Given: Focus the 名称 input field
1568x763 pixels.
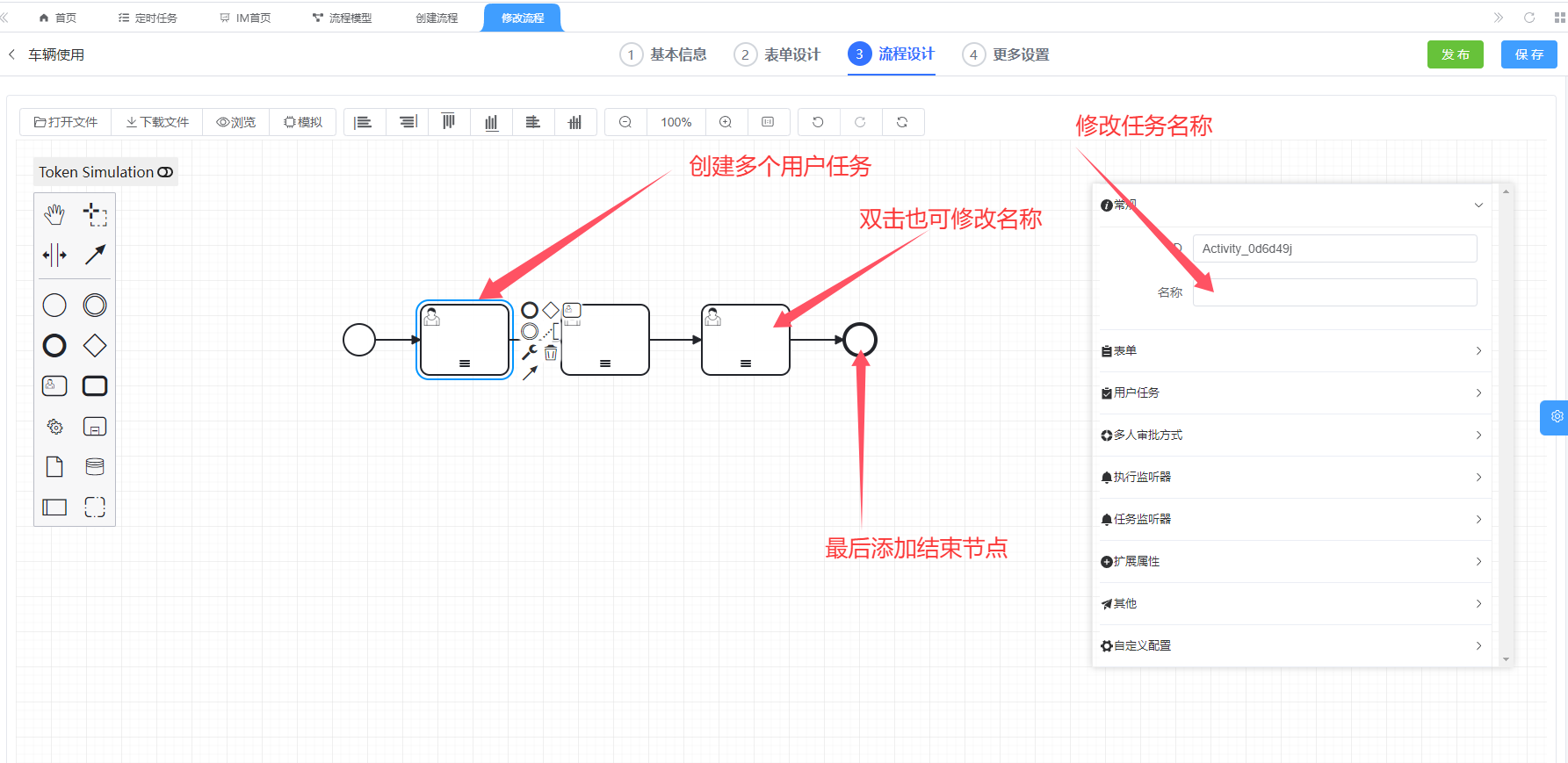Looking at the screenshot, I should pos(1335,292).
